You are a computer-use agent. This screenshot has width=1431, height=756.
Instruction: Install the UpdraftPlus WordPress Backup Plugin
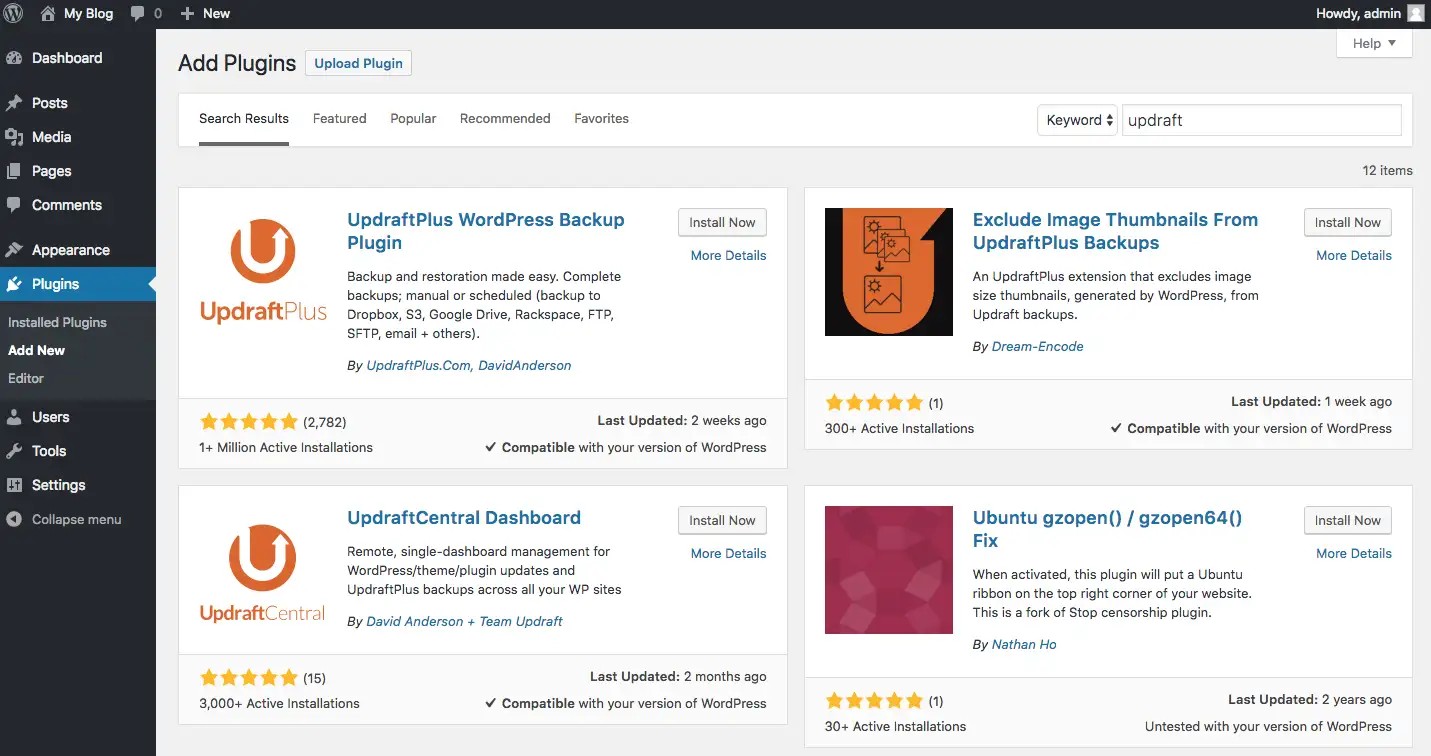tap(722, 222)
